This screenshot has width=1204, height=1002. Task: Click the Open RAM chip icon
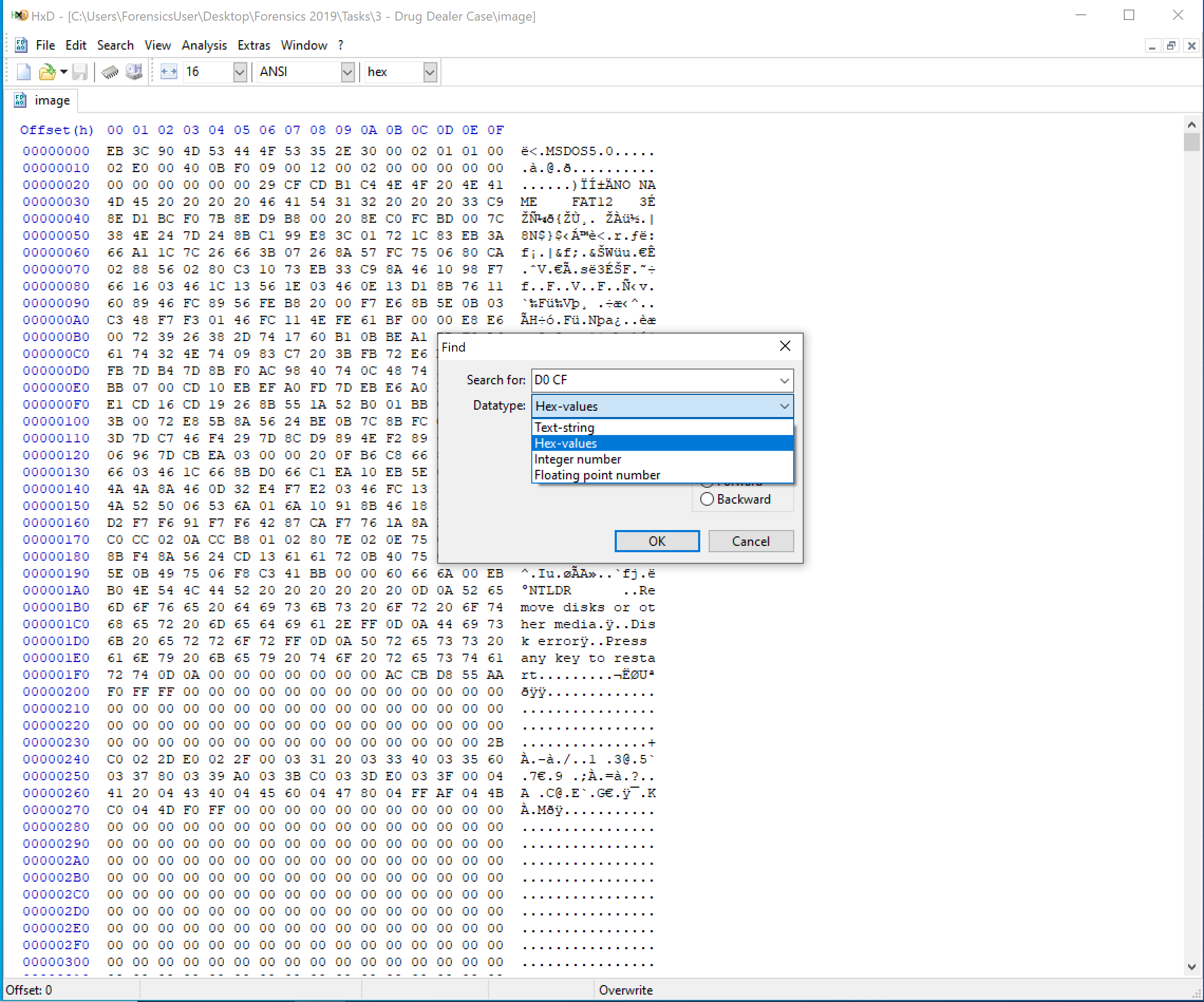click(x=110, y=72)
